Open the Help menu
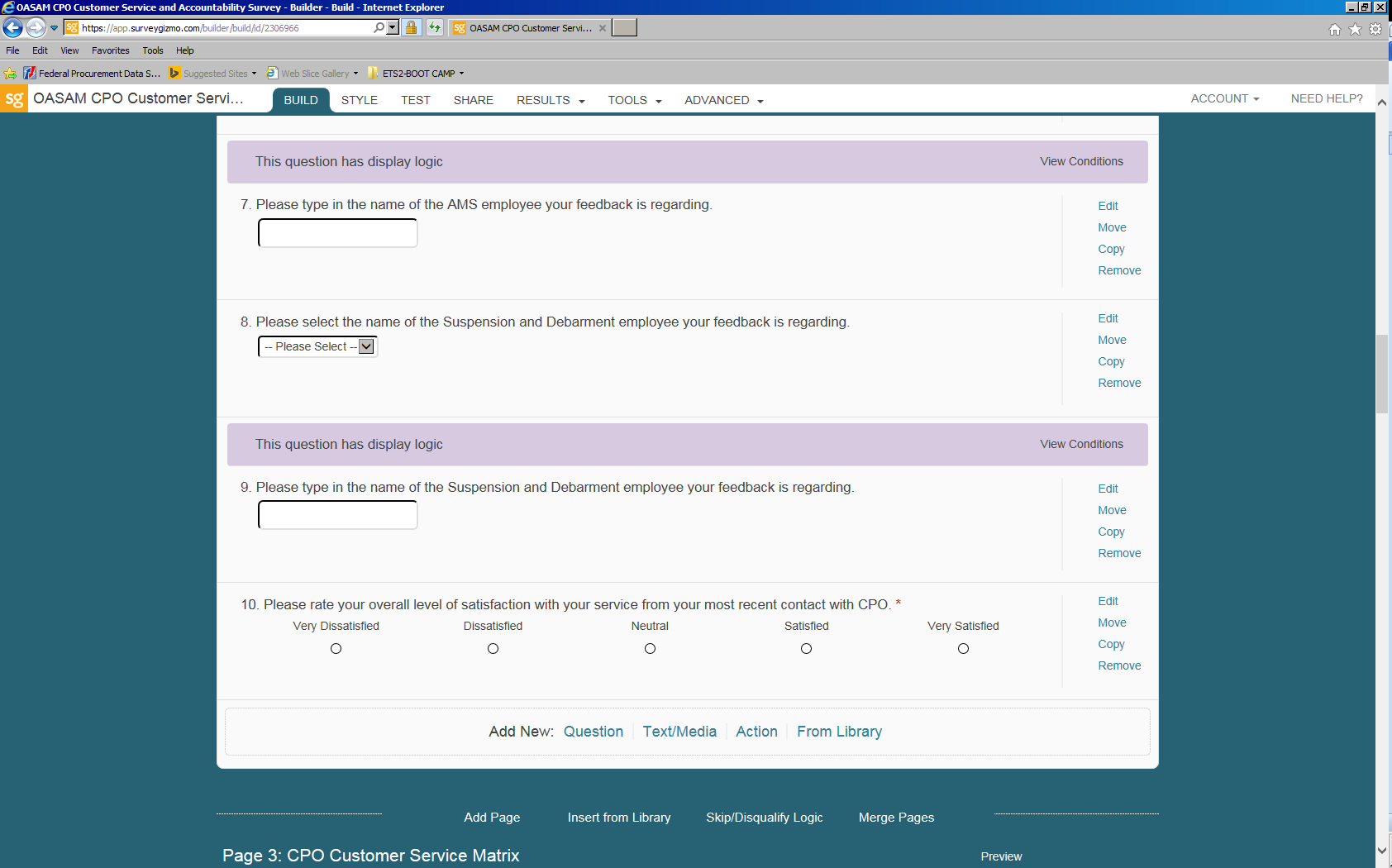The width and height of the screenshot is (1392, 868). click(x=185, y=50)
